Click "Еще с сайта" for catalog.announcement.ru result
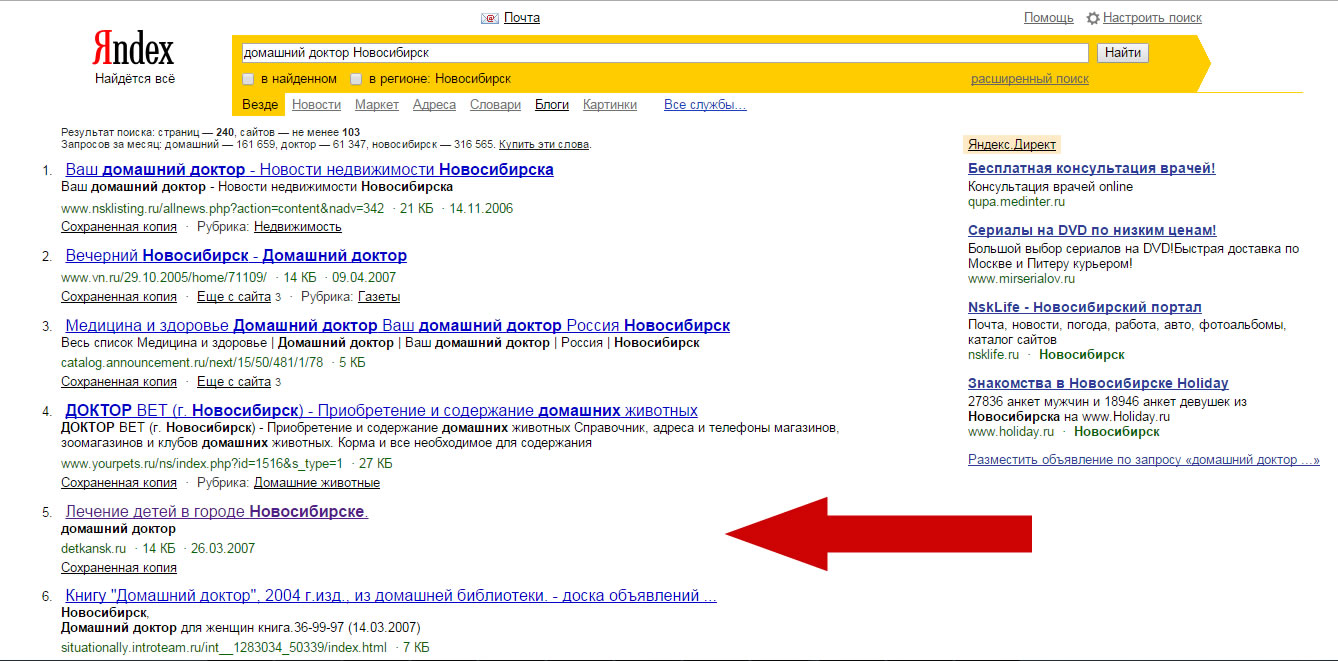Viewport: 1338px width, 661px height. click(x=234, y=382)
